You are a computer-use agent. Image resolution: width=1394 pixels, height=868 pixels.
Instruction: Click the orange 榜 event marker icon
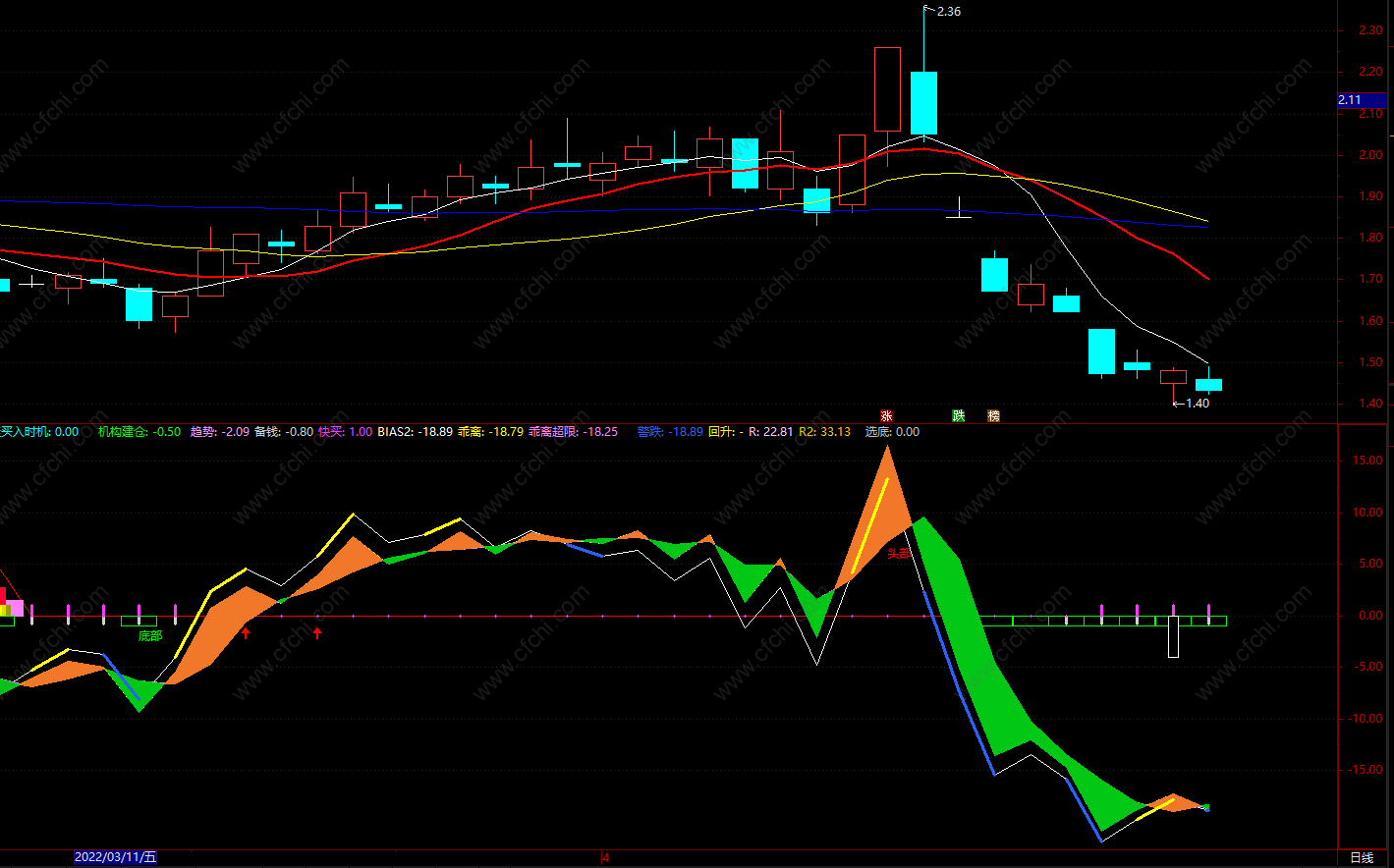pos(994,416)
